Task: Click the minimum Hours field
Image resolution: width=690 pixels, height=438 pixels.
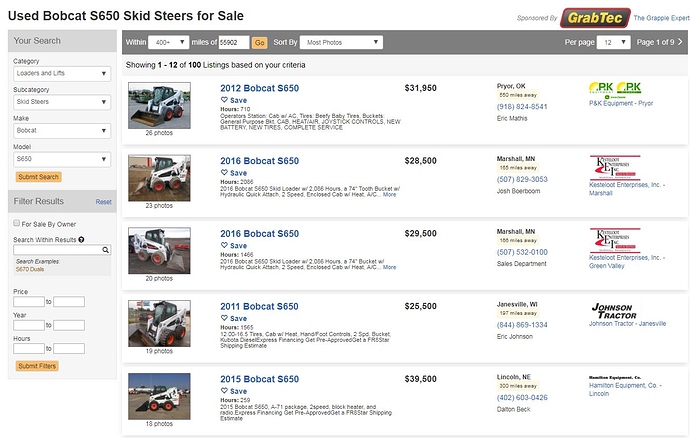Action: (x=29, y=349)
